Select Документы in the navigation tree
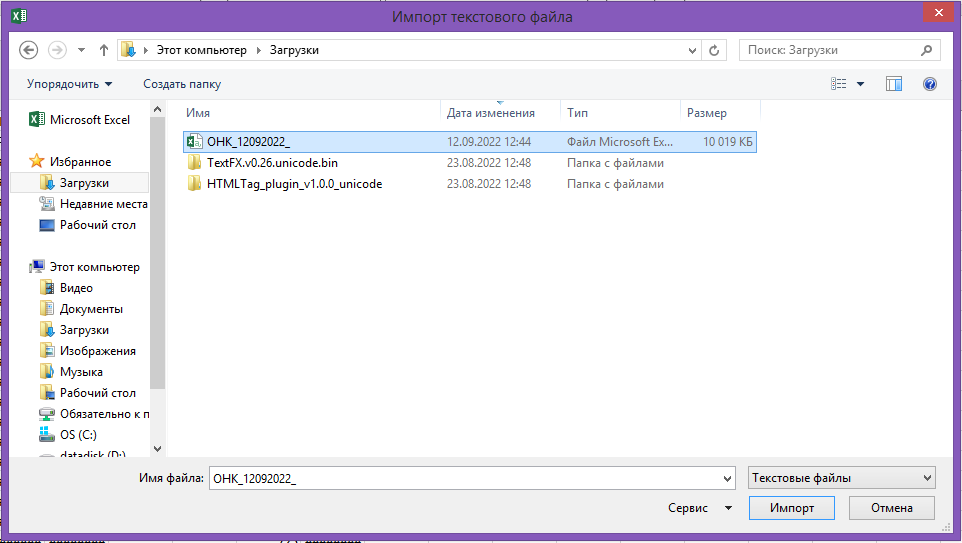The width and height of the screenshot is (962, 543). click(x=91, y=309)
